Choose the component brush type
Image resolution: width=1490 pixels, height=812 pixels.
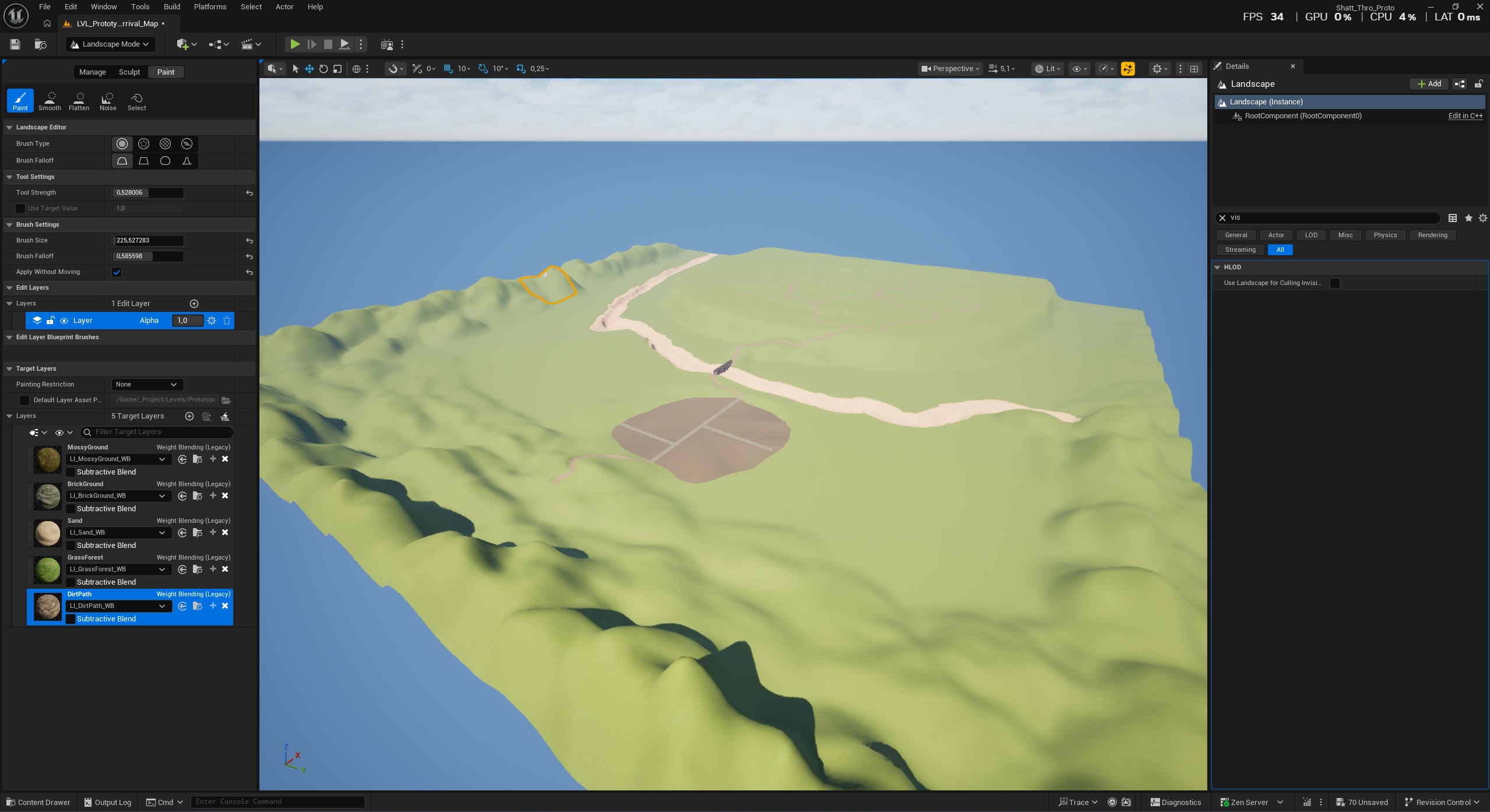(x=187, y=143)
